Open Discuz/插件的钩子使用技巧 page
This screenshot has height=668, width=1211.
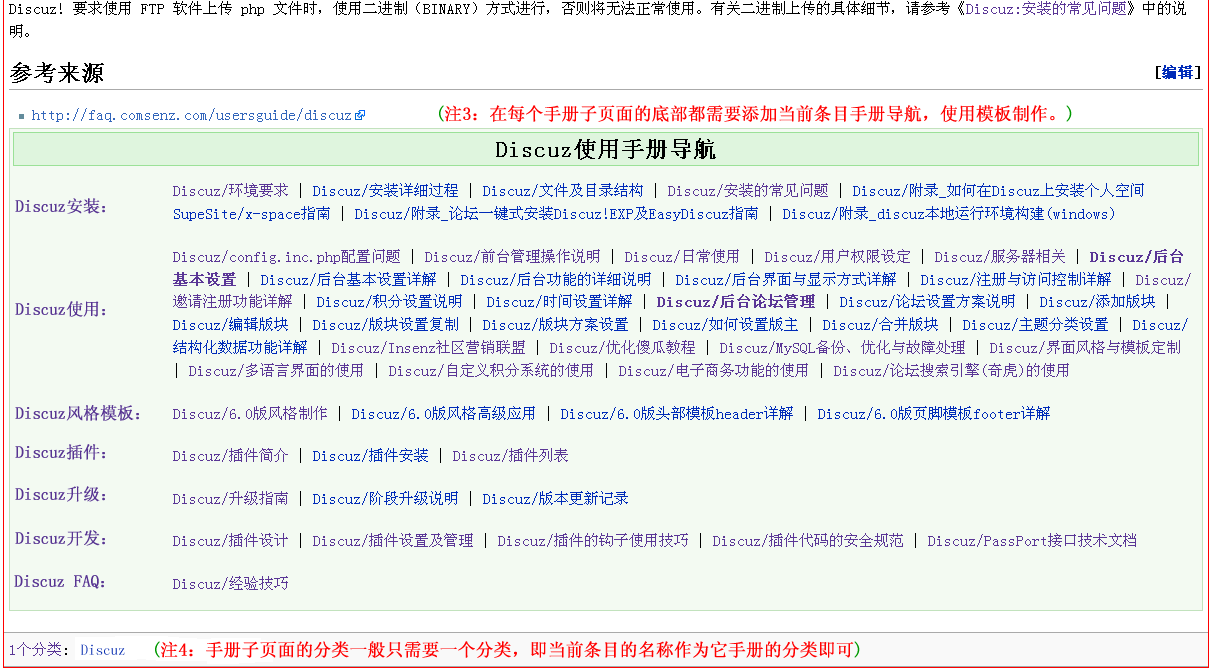593,540
